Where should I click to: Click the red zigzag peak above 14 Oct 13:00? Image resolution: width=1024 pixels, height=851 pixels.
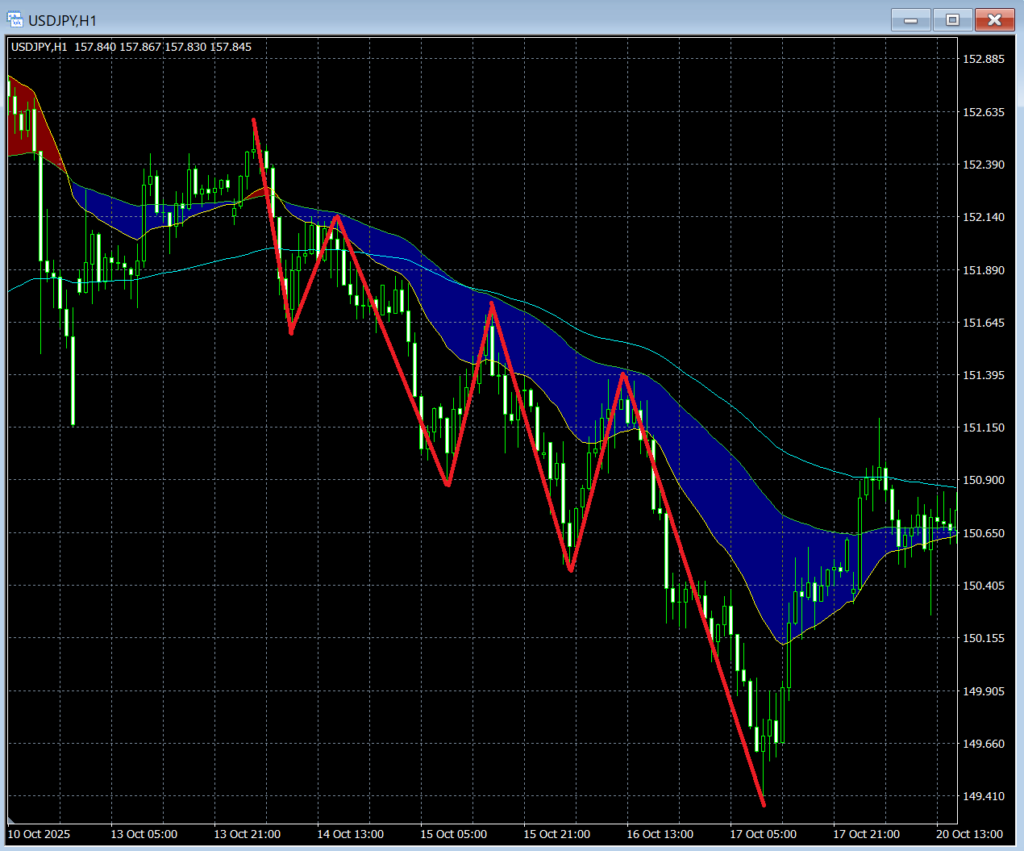[337, 216]
